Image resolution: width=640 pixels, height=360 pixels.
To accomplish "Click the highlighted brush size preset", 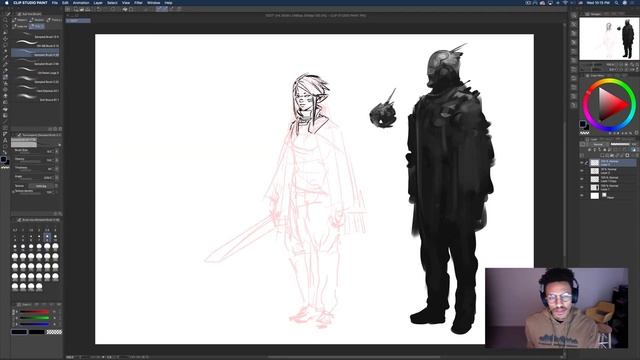I will pos(47,237).
